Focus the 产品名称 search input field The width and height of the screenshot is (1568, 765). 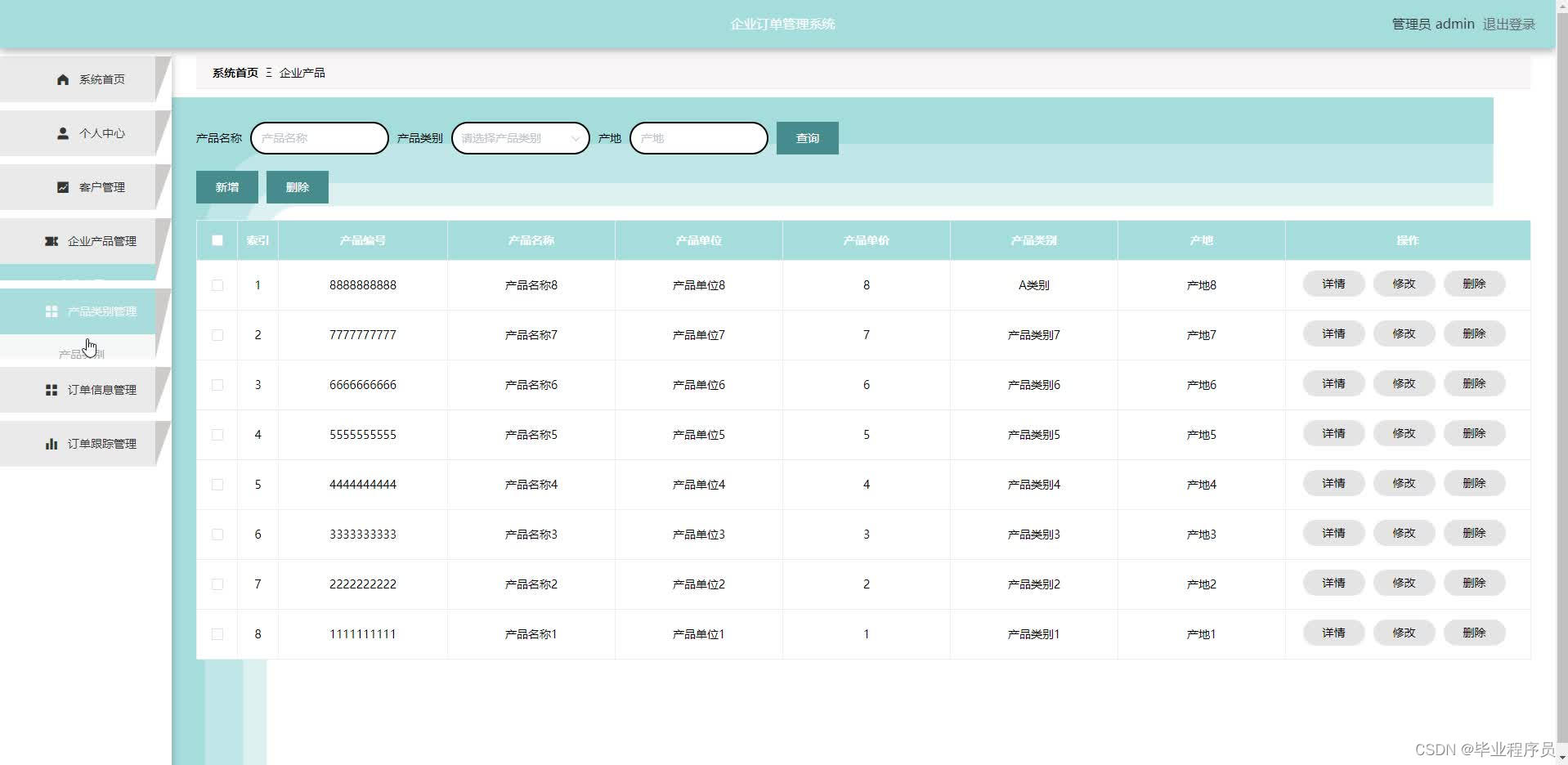pos(320,138)
